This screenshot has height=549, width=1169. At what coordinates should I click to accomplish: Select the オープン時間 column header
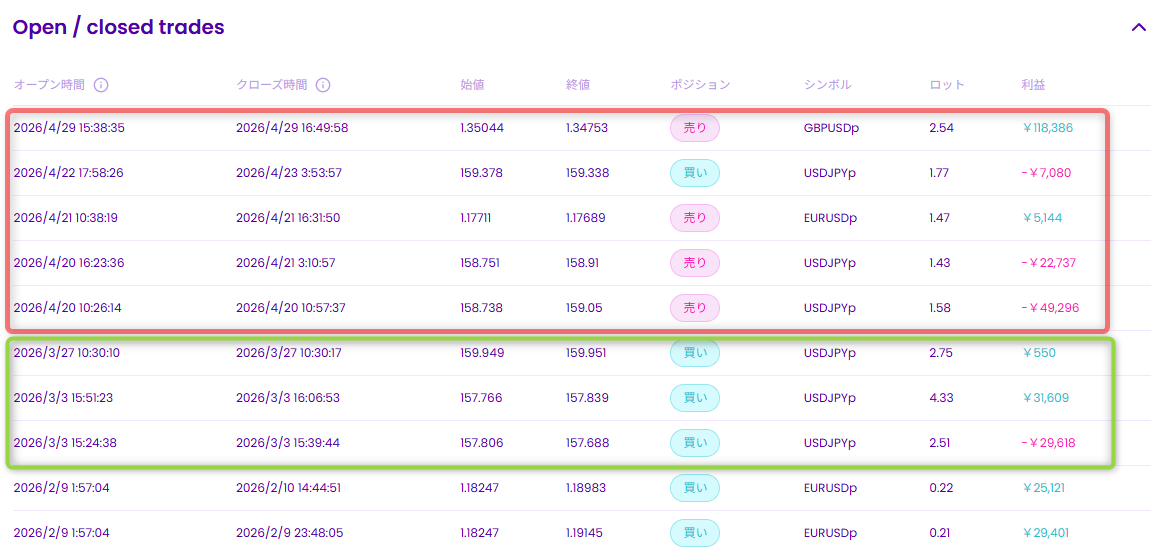point(49,85)
